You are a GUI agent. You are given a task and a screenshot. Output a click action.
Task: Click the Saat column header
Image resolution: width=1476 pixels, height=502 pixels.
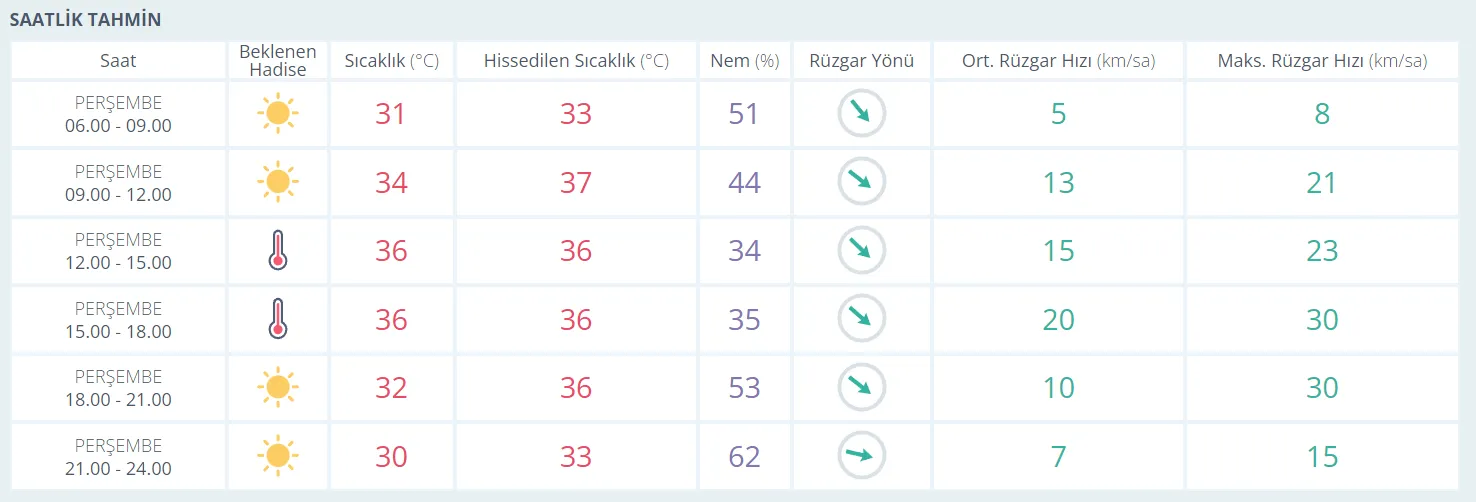point(118,60)
